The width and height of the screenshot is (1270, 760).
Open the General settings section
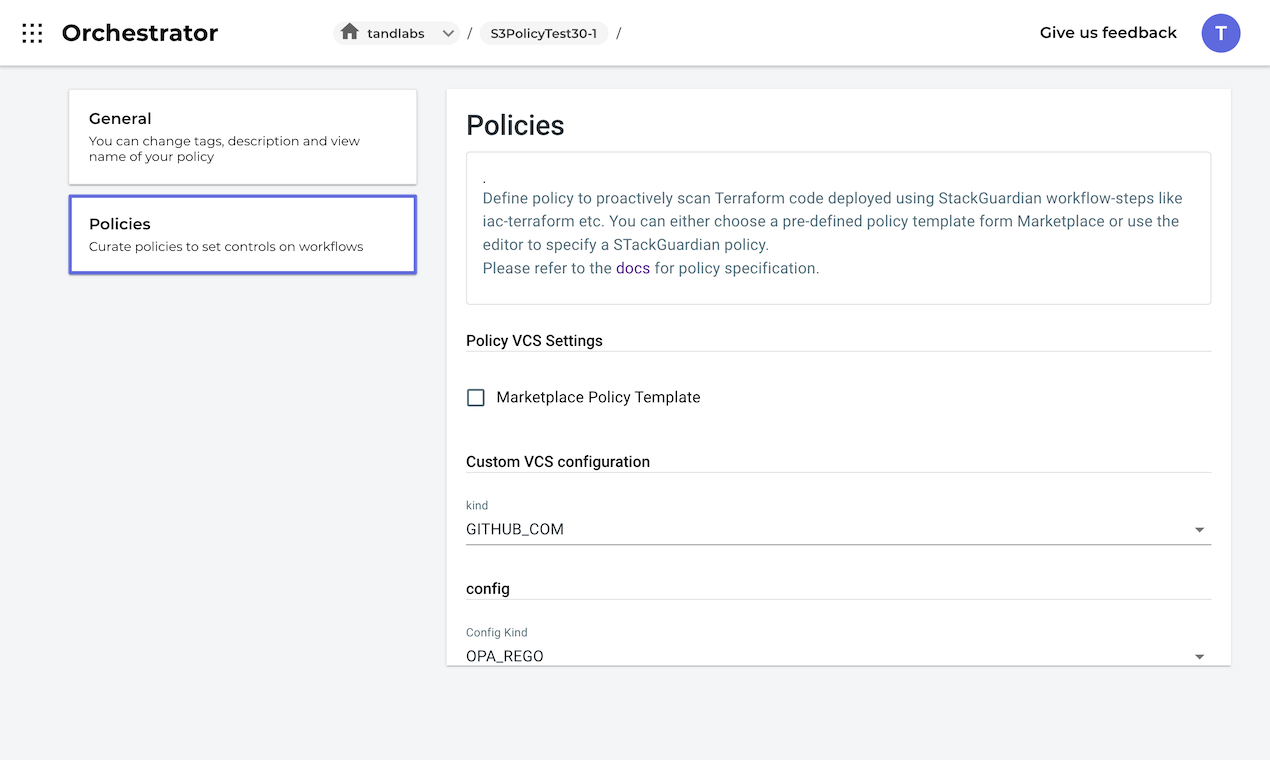point(242,137)
